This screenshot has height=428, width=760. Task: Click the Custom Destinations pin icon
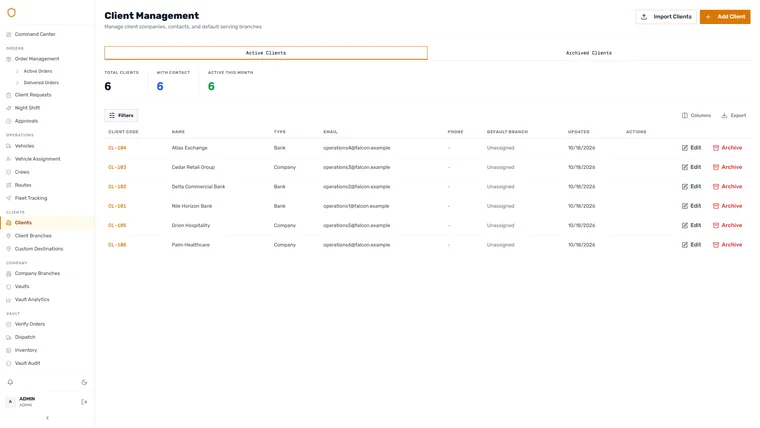pyautogui.click(x=8, y=249)
